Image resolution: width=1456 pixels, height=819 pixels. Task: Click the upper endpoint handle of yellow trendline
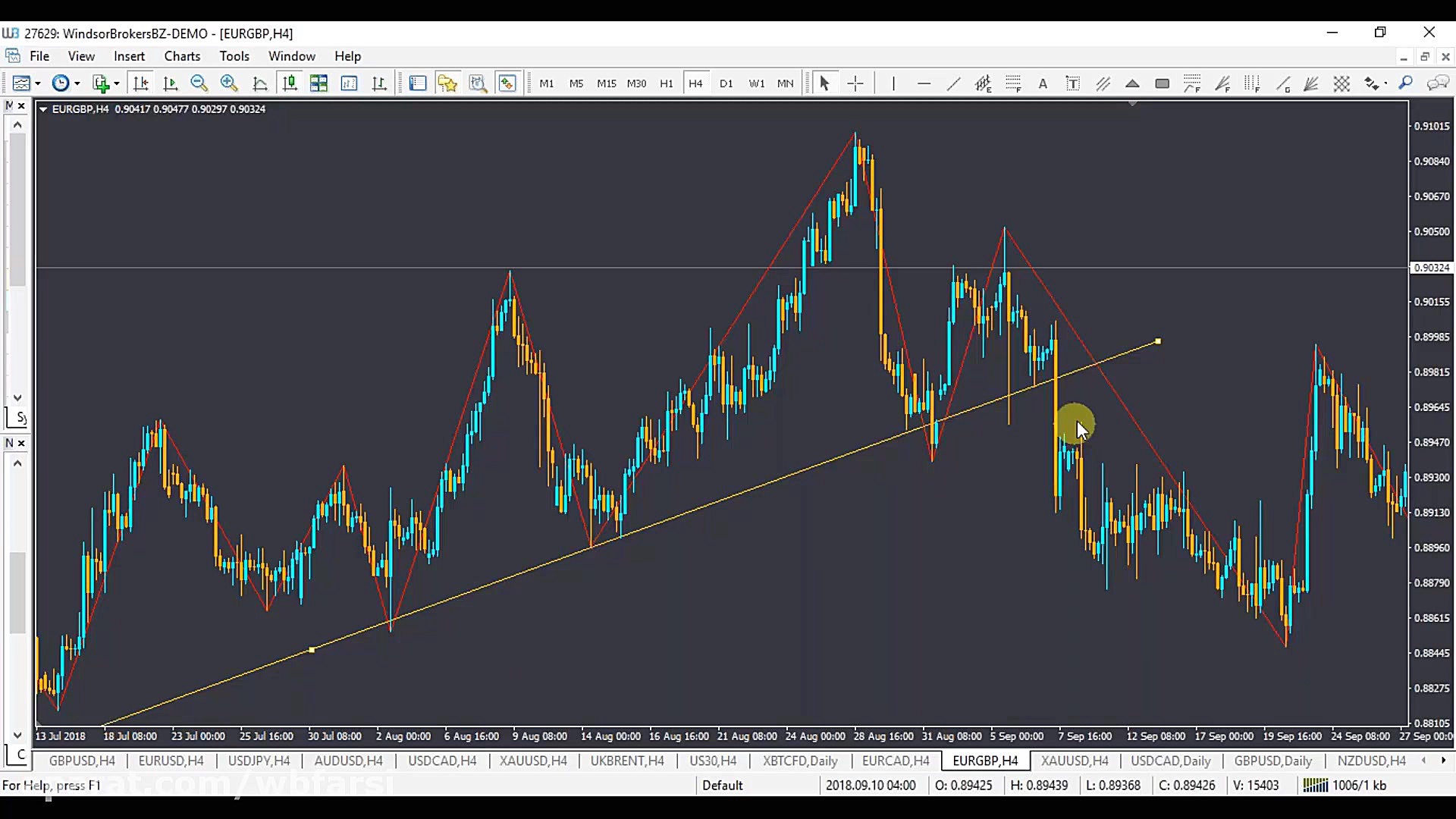tap(1157, 341)
